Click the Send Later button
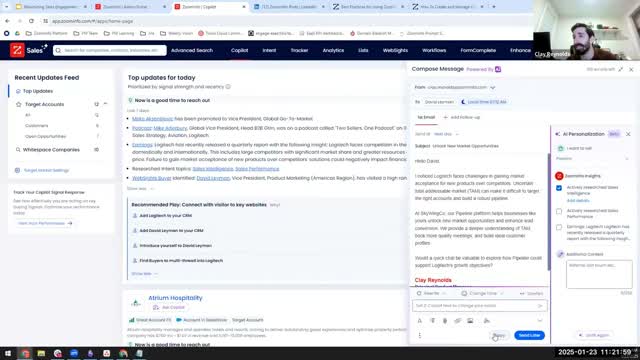The height and width of the screenshot is (360, 640). coord(529,335)
